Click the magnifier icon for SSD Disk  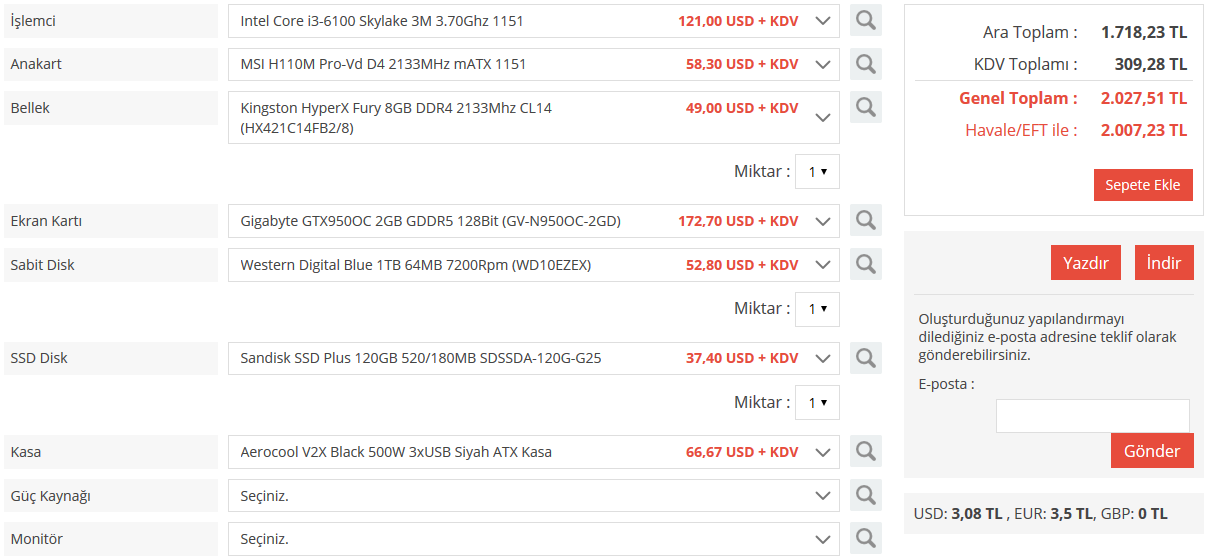click(x=865, y=357)
